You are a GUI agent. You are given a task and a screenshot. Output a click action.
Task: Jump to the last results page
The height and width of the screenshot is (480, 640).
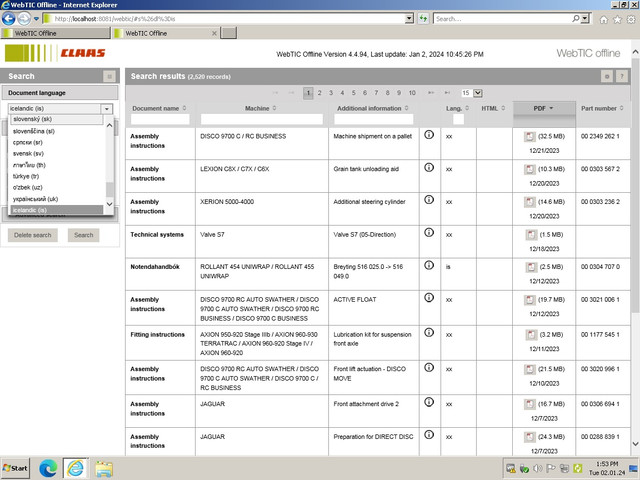[447, 93]
